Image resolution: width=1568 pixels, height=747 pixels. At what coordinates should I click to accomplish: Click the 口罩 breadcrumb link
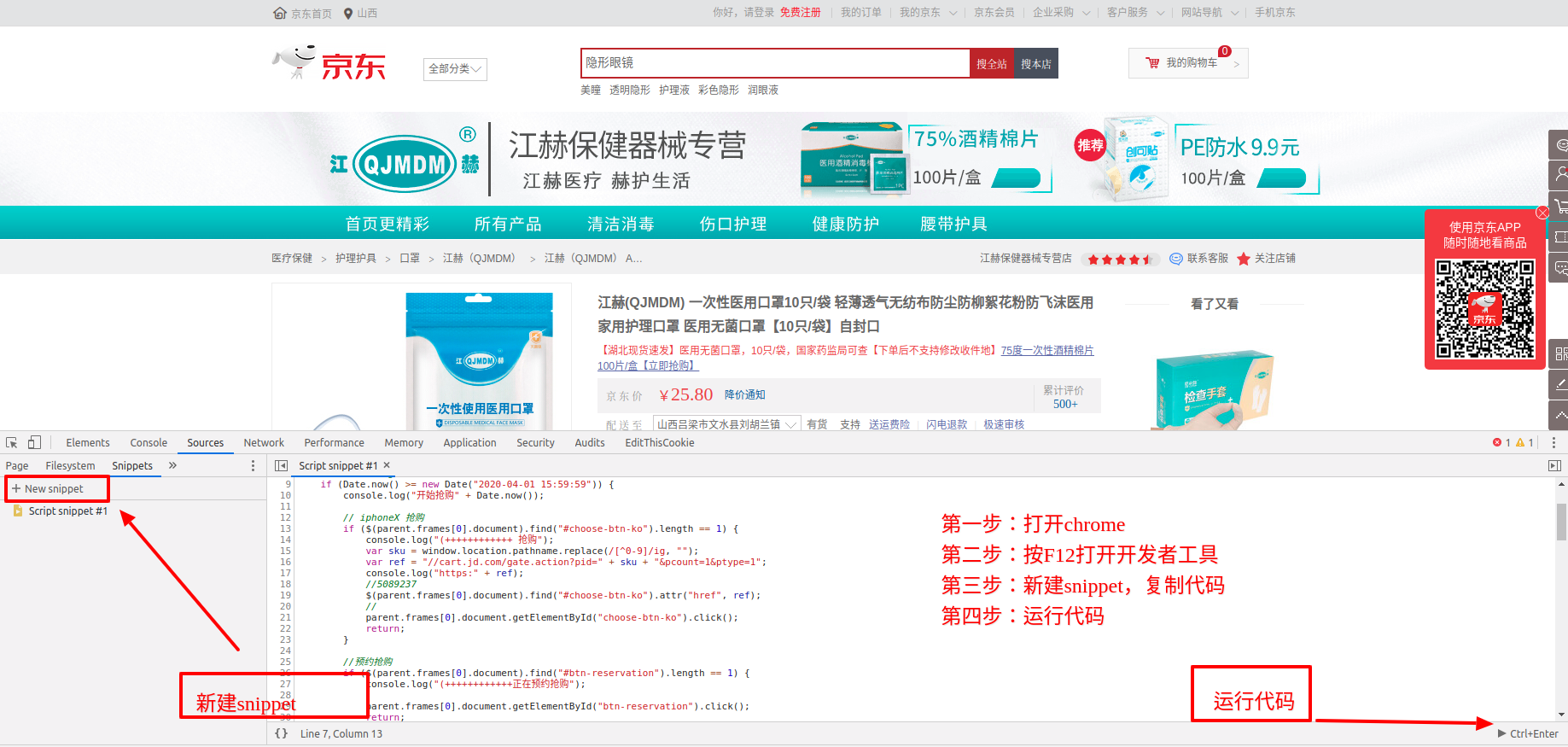click(410, 258)
